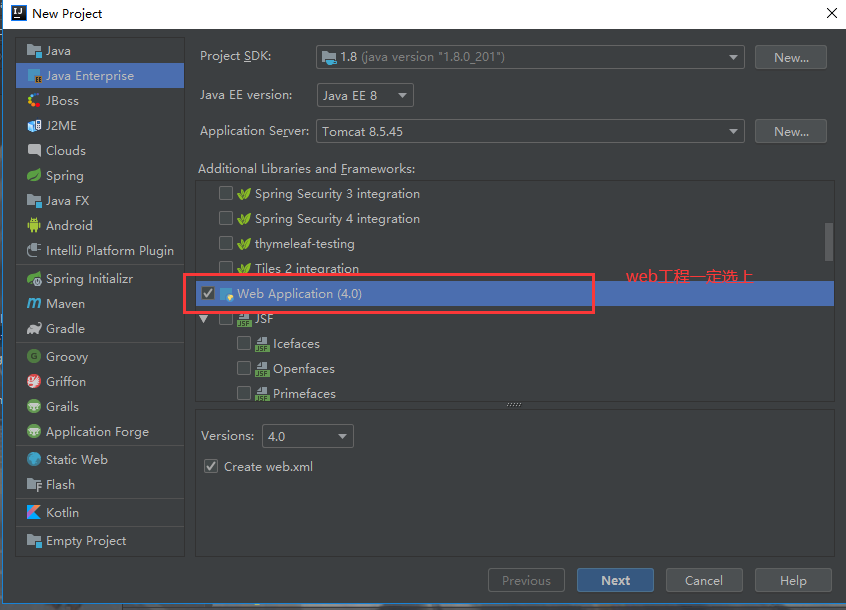Click the Application Forge icon
This screenshot has height=610, width=846.
tap(34, 431)
